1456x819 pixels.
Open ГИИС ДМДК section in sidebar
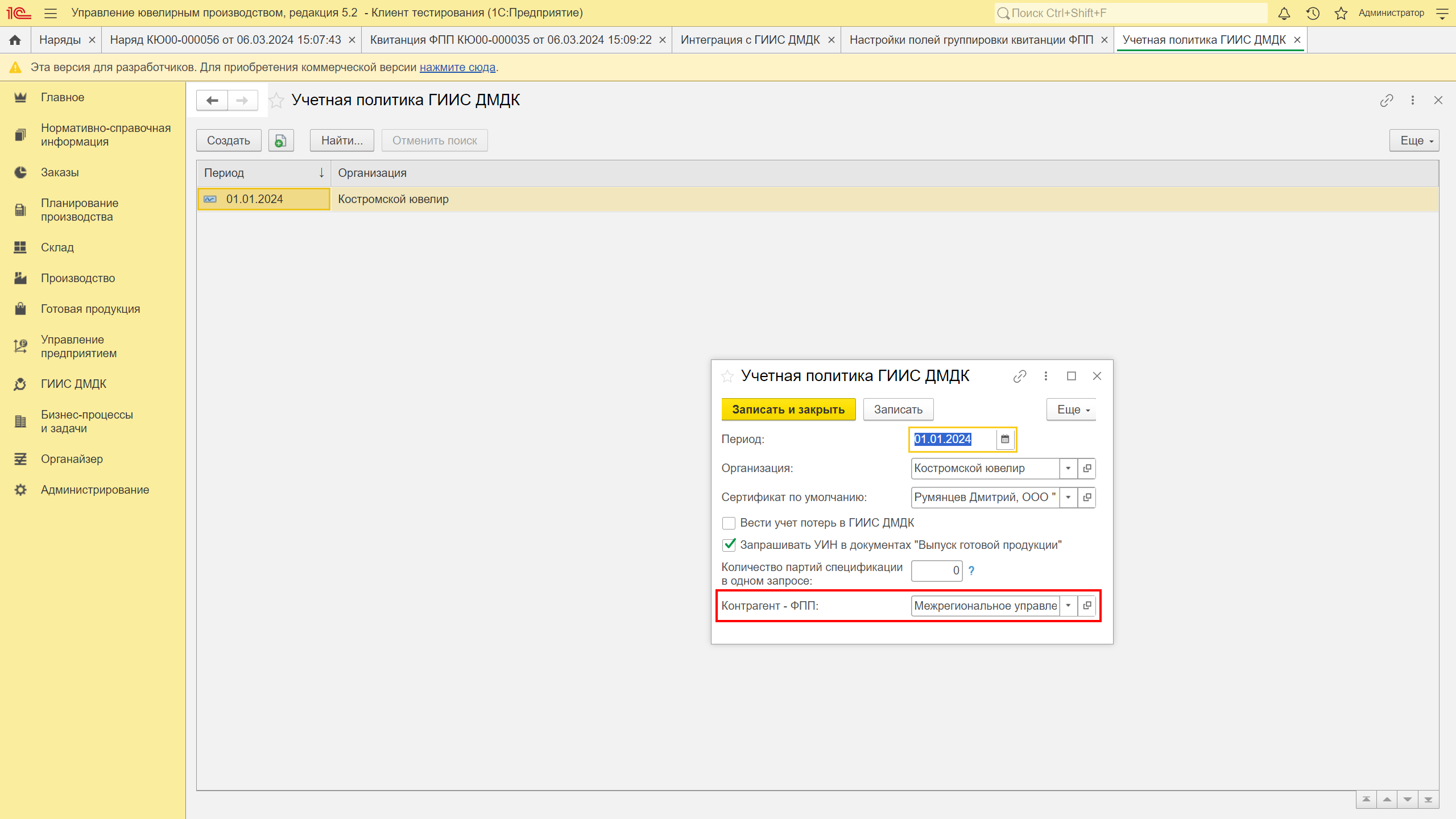coord(93,384)
